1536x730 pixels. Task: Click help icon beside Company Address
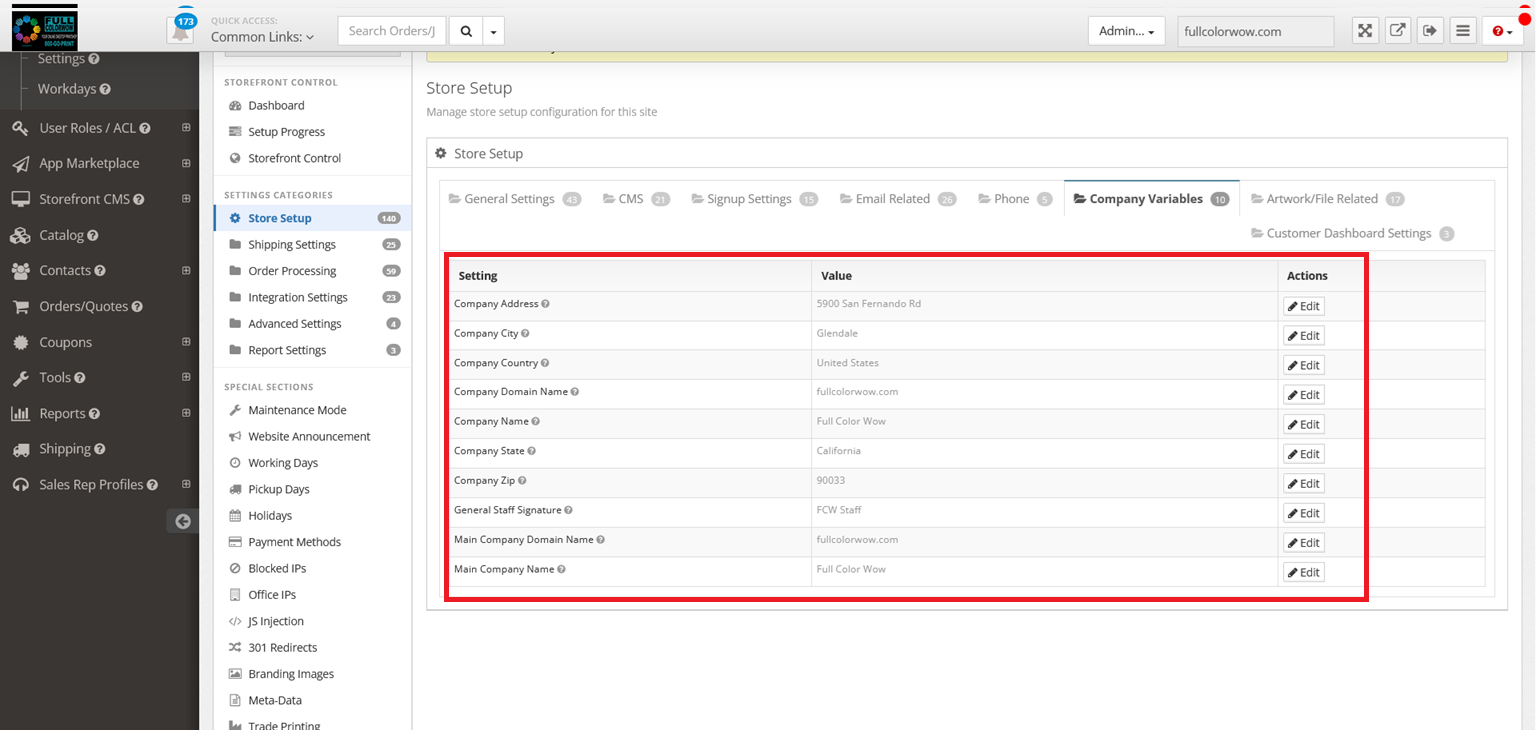[545, 303]
